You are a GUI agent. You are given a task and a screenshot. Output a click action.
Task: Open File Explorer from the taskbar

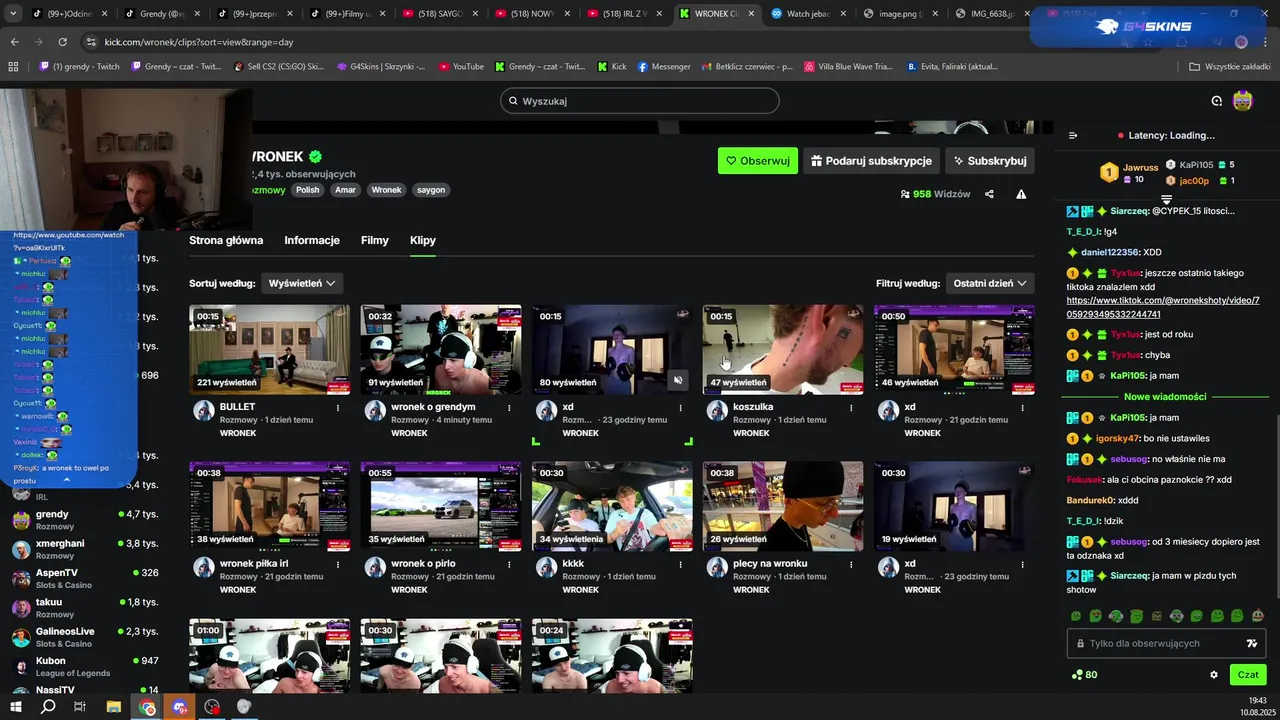coord(114,707)
